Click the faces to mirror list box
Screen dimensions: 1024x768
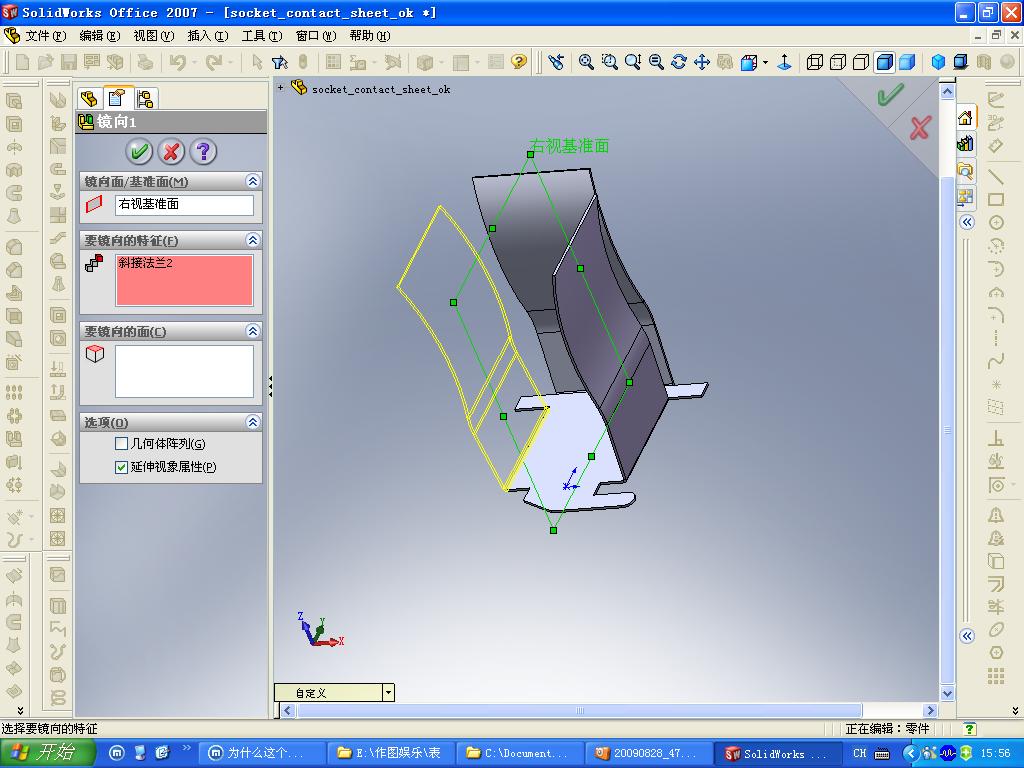[184, 371]
